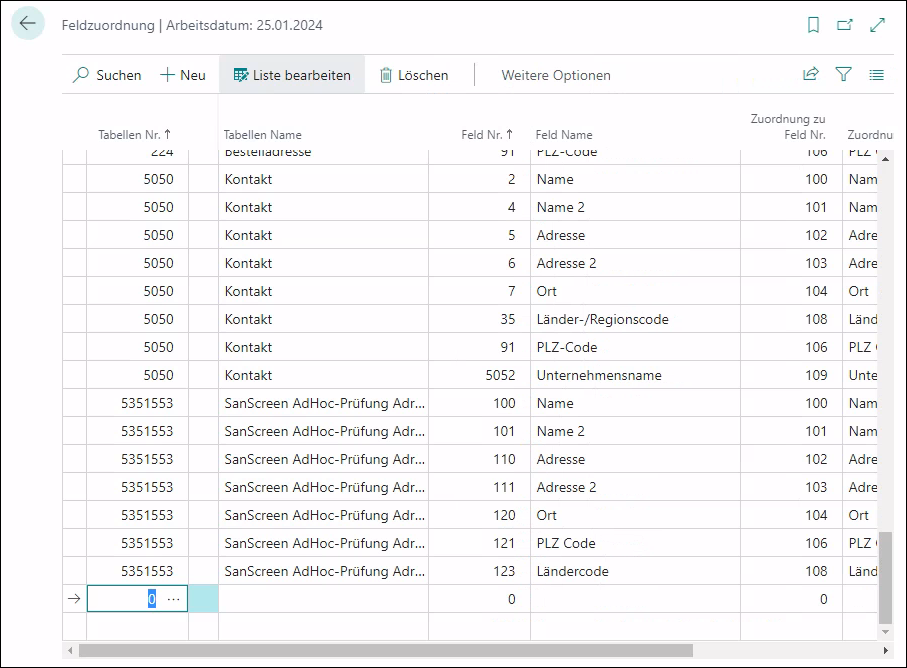The image size is (907, 668).
Task: Sort by the Feld Nr. column header
Action: click(x=488, y=135)
